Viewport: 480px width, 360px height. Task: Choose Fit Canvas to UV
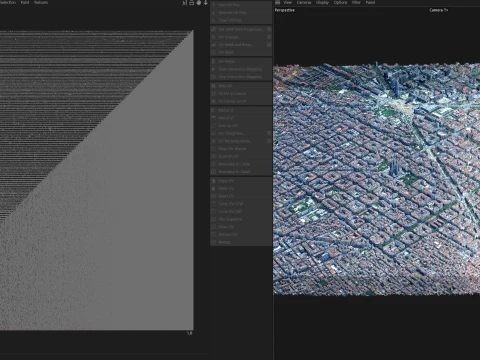click(241, 101)
